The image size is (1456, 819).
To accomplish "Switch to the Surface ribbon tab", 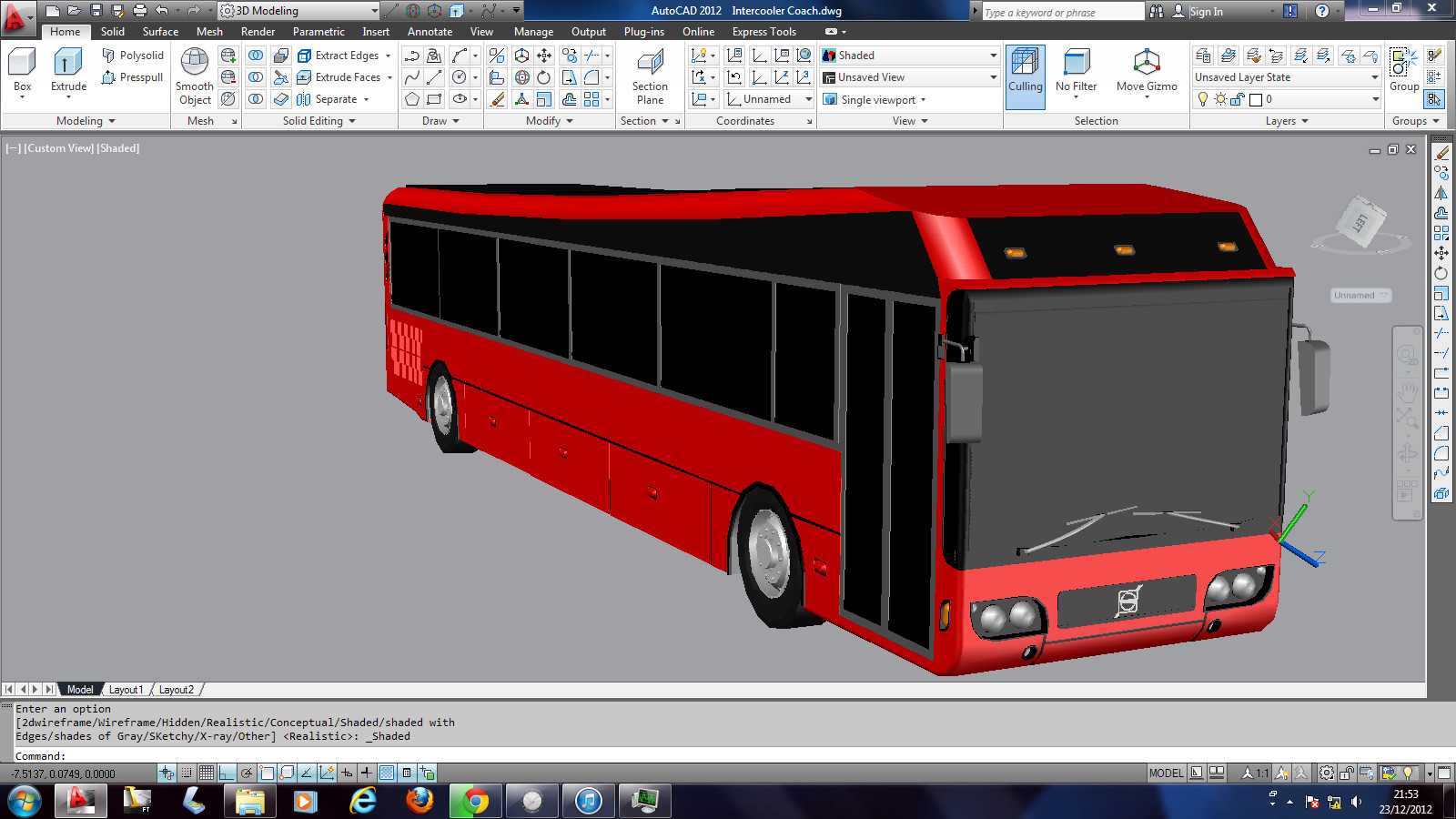I will 160,32.
